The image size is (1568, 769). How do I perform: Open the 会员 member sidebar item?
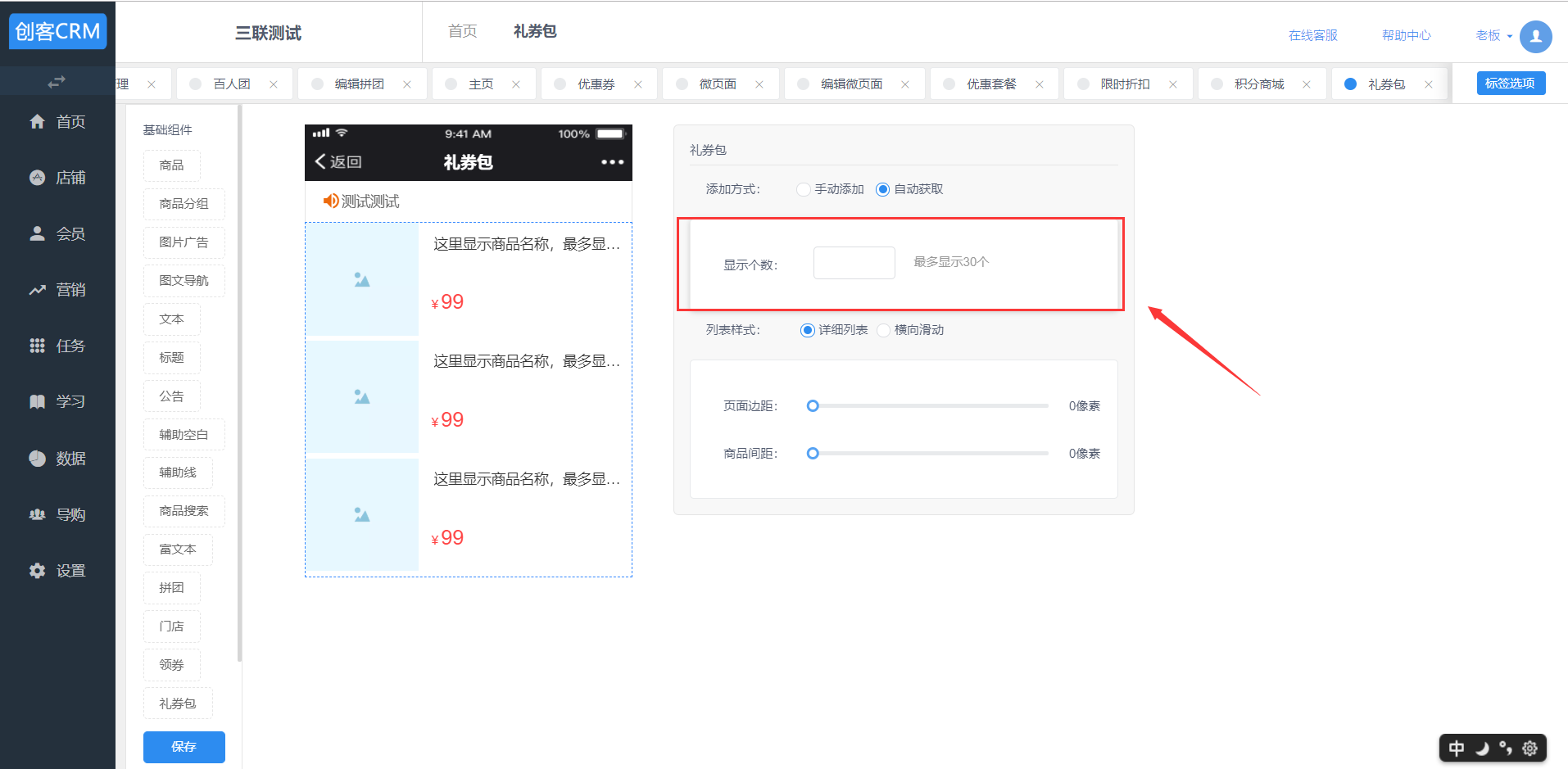pyautogui.click(x=57, y=234)
